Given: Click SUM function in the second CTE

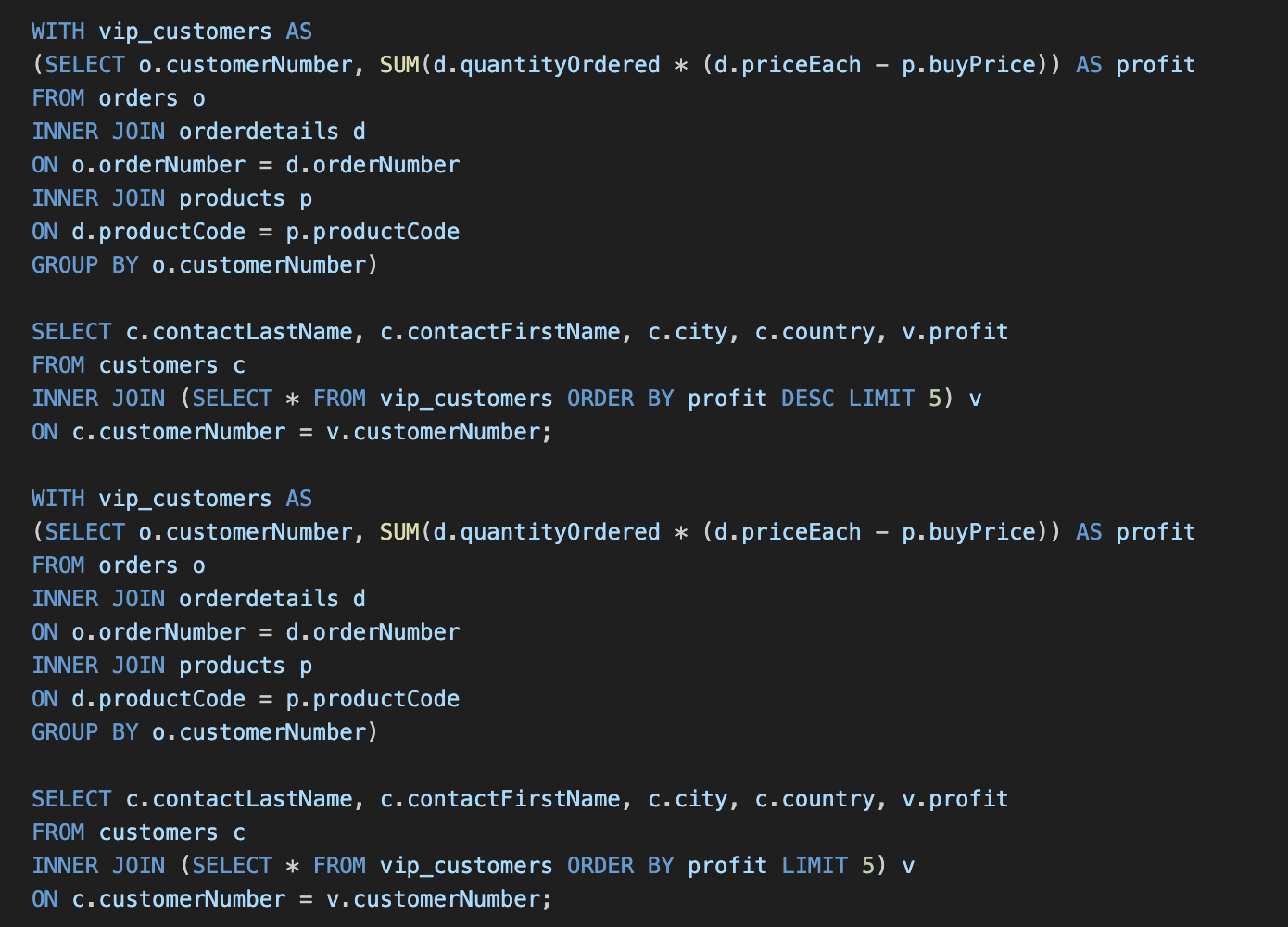Looking at the screenshot, I should [x=399, y=532].
